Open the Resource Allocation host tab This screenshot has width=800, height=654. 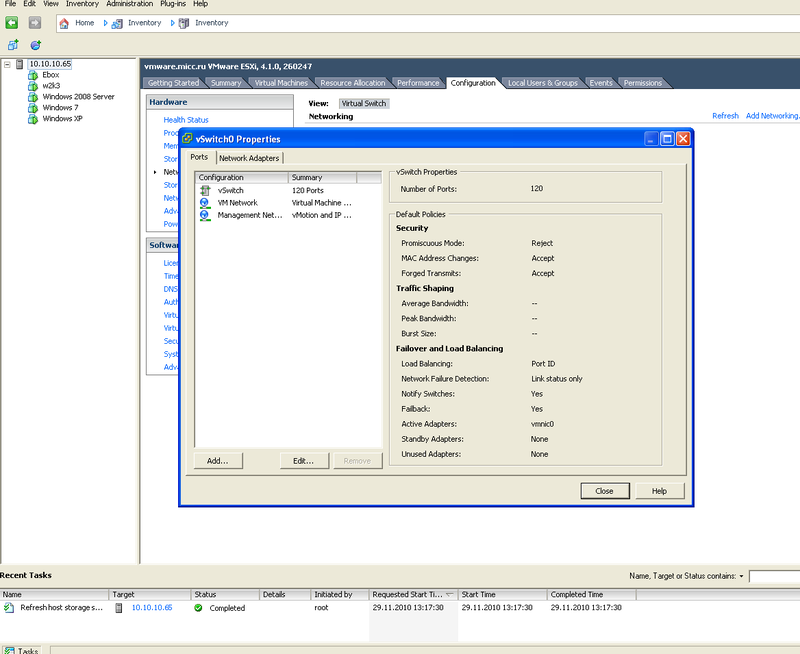coord(353,83)
